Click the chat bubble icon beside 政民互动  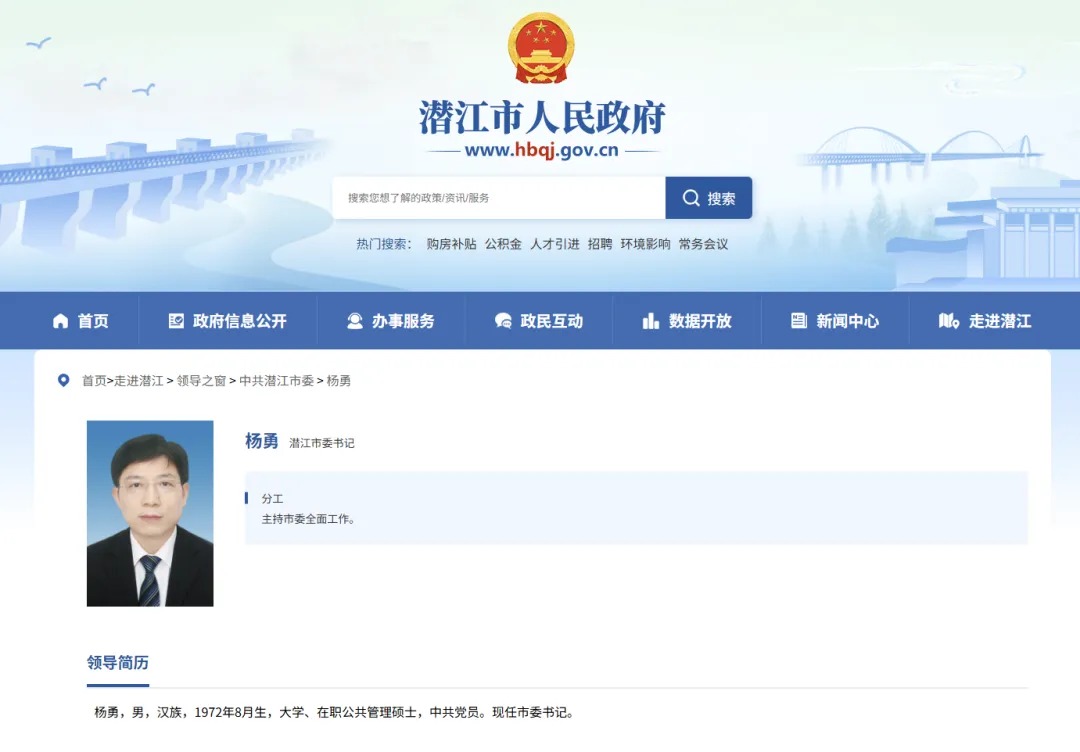click(x=503, y=321)
